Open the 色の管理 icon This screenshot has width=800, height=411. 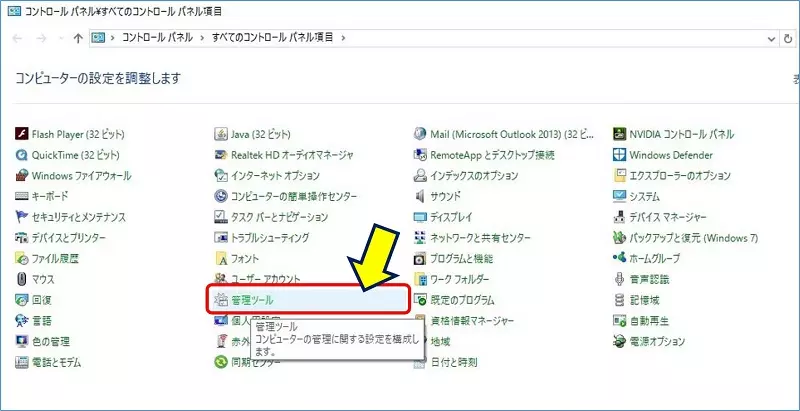pos(21,341)
